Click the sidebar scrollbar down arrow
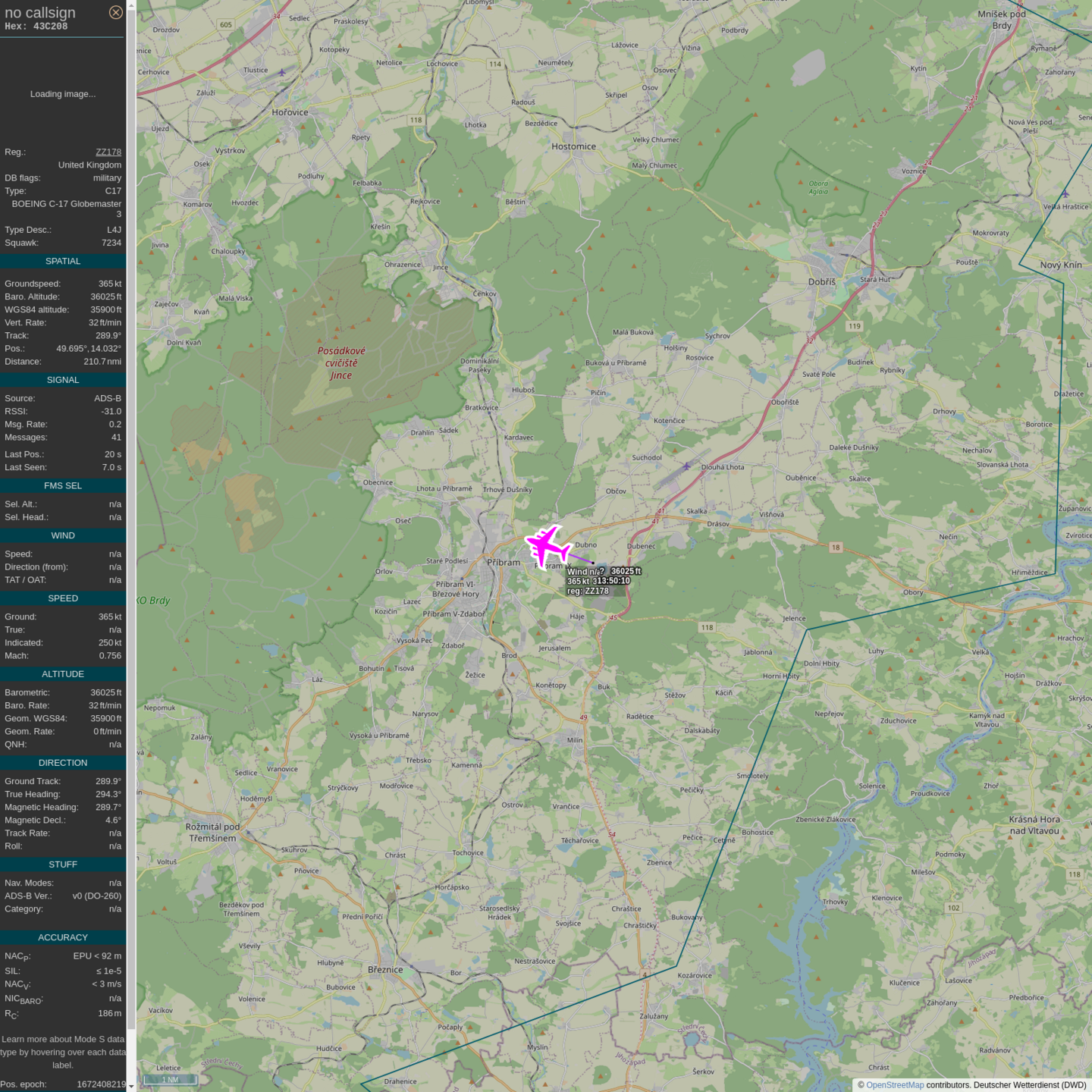The image size is (1092, 1092). coord(131,1086)
